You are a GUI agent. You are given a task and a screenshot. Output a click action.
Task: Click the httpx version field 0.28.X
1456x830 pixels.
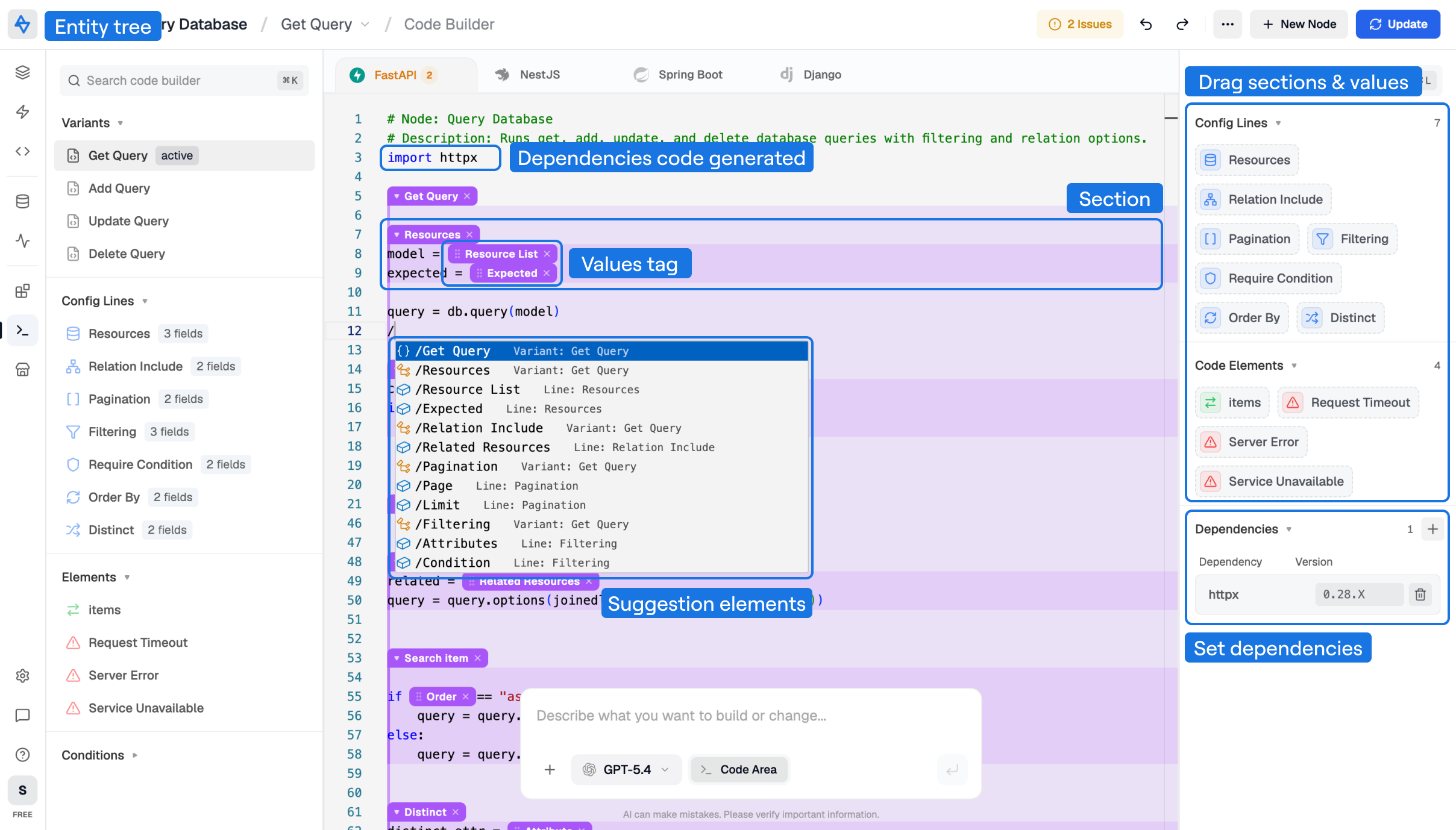click(x=1360, y=594)
